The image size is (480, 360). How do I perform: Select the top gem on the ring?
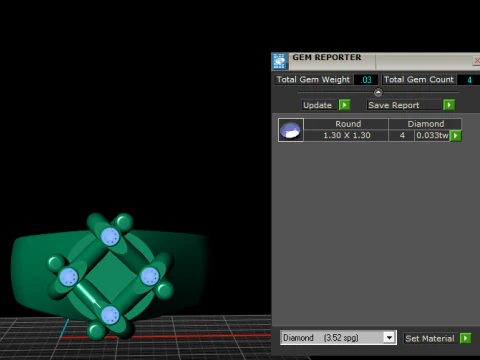(x=110, y=237)
